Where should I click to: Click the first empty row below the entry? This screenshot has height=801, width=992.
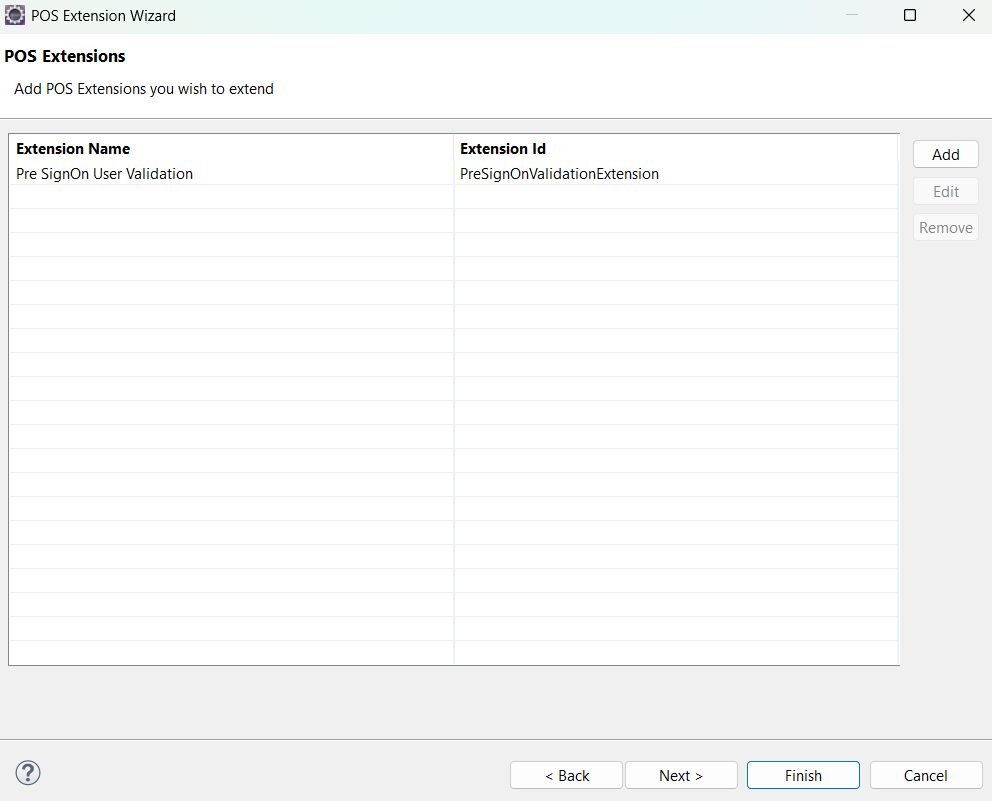coord(230,197)
